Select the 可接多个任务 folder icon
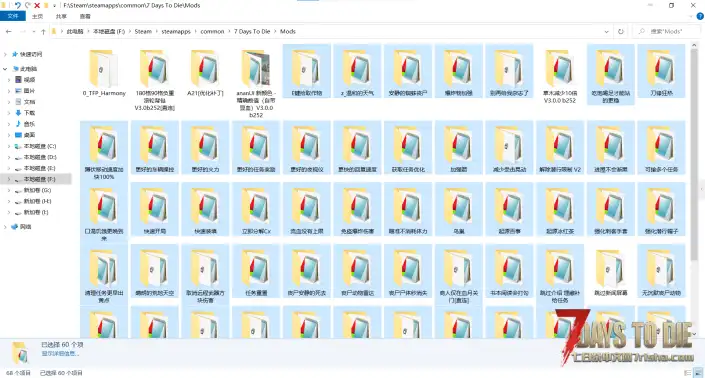The height and width of the screenshot is (378, 705). pyautogui.click(x=661, y=145)
